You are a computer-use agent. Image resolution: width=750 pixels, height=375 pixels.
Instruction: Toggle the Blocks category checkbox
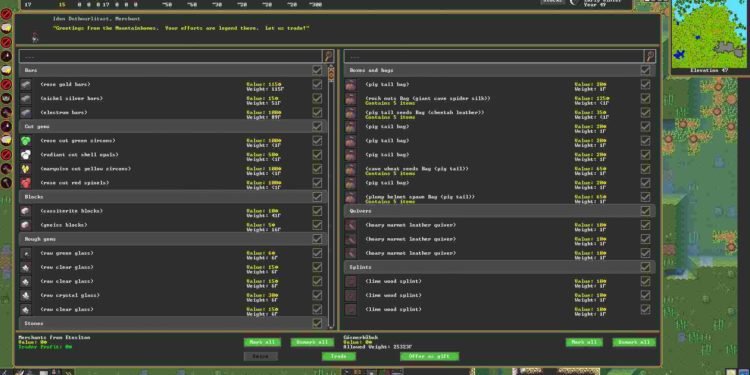(317, 197)
